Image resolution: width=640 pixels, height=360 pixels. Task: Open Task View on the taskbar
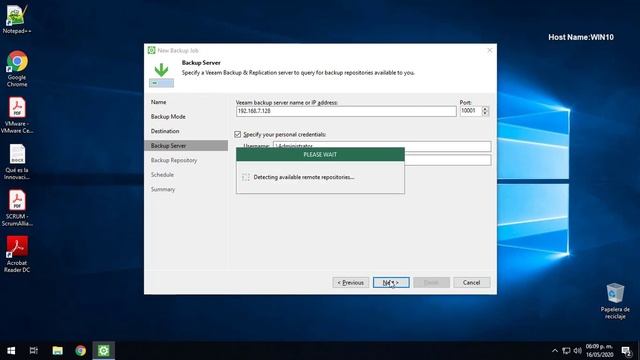pyautogui.click(x=34, y=351)
